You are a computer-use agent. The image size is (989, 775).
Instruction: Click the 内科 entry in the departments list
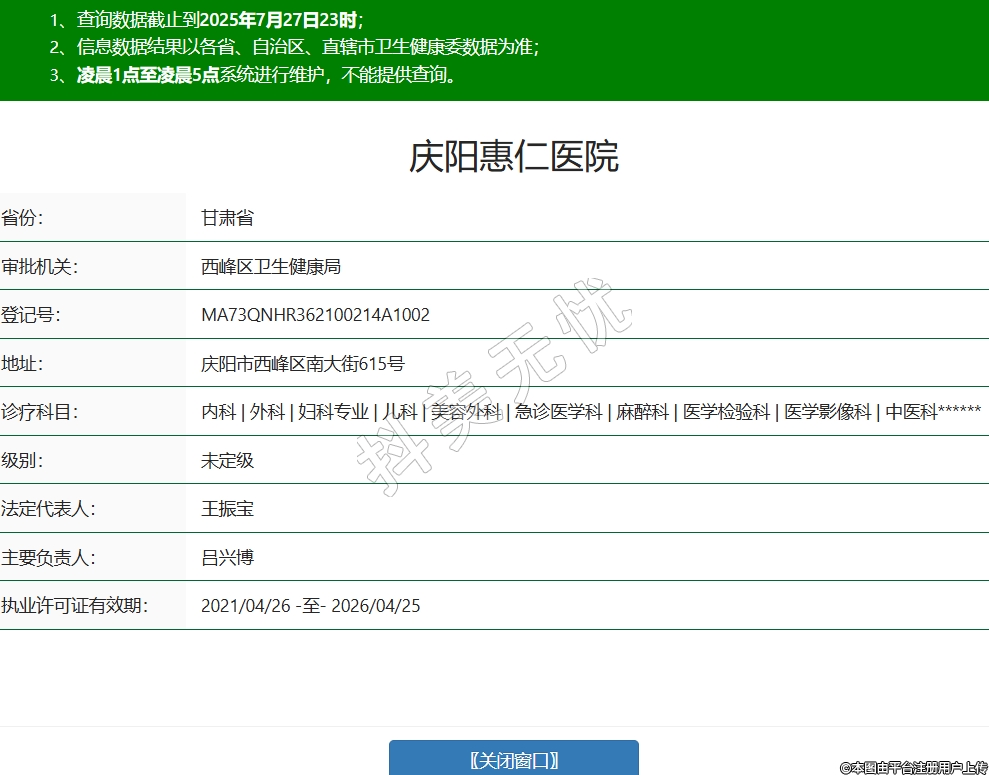click(218, 412)
